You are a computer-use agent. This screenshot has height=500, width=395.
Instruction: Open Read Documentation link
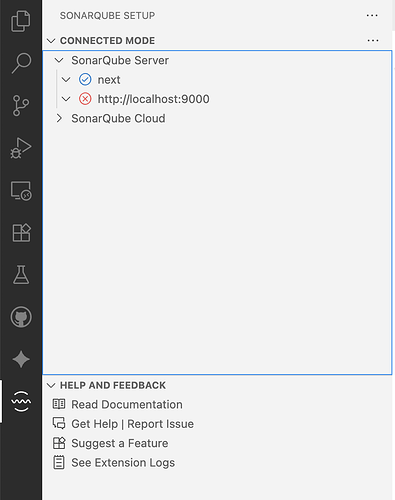coord(127,404)
